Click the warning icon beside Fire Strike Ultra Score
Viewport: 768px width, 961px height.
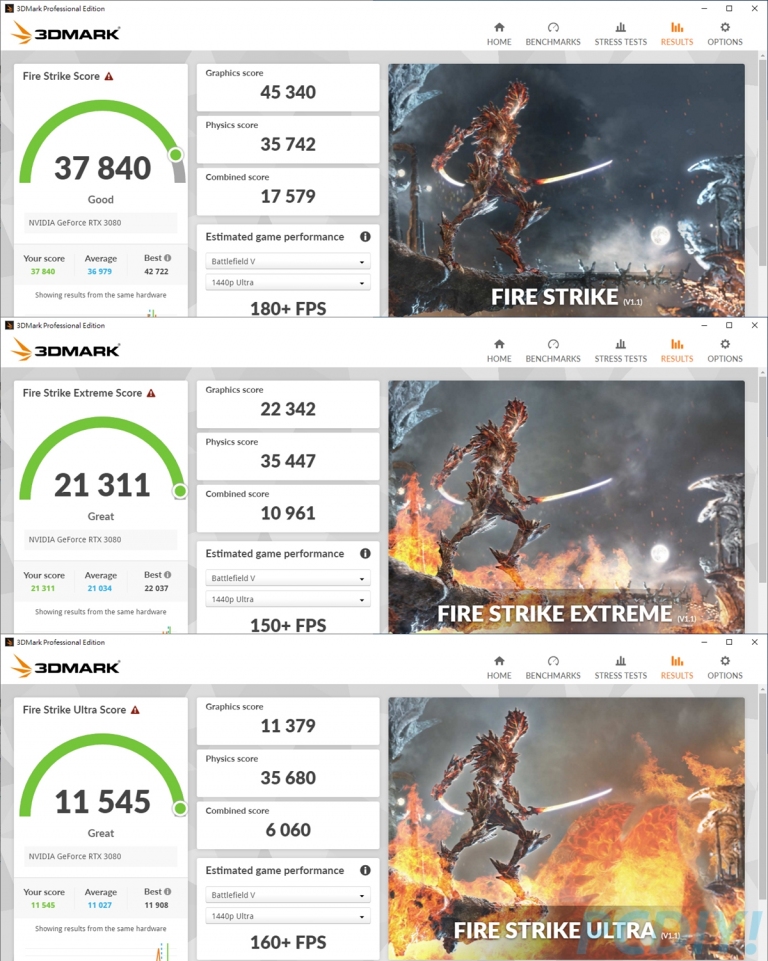point(135,710)
